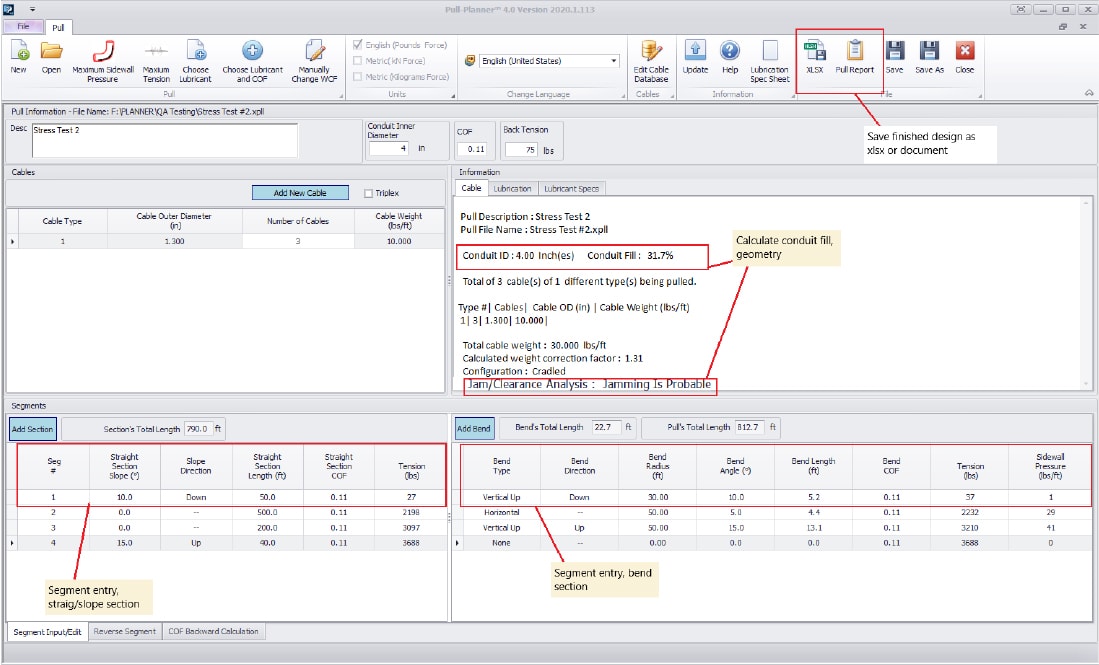Open Manually Change WCF tool
The image size is (1099, 665).
click(x=314, y=61)
